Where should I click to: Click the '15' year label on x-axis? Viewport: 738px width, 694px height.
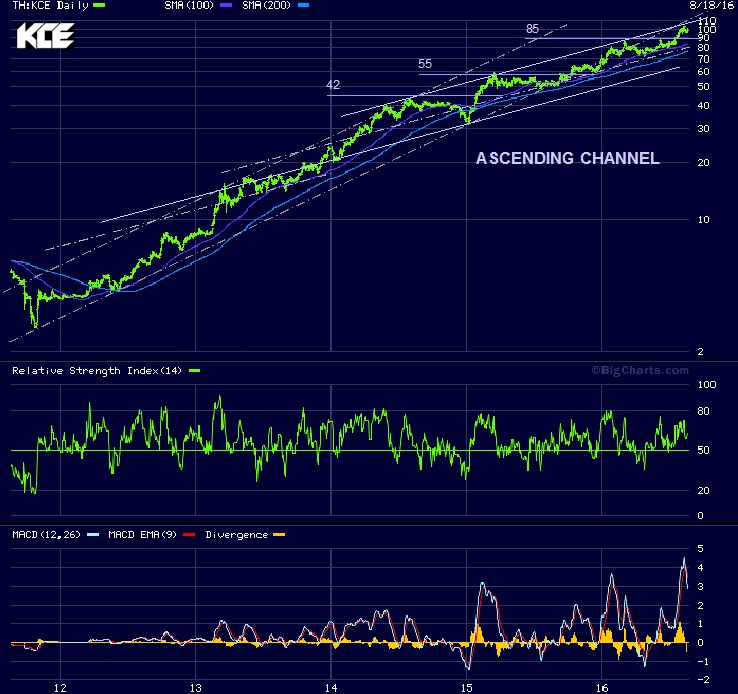pos(466,688)
